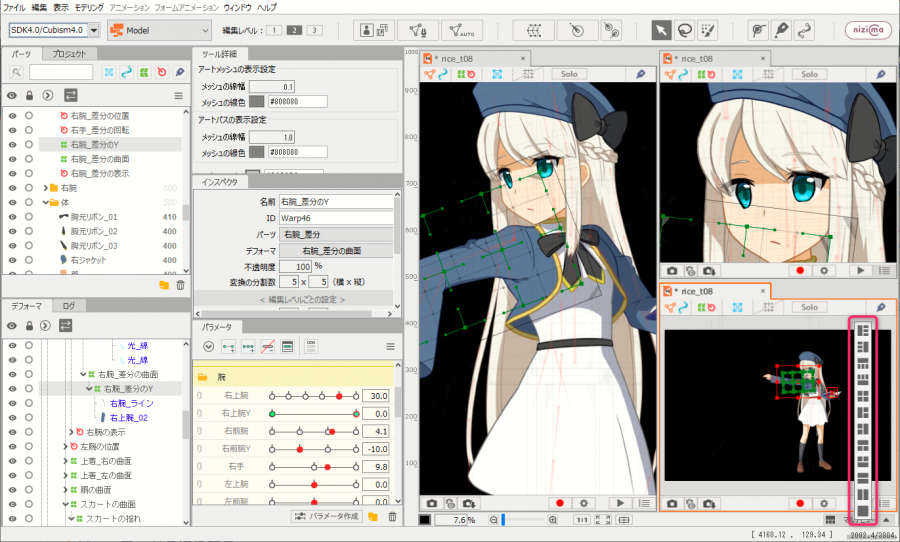
Task: Open the texture atlas editor toolbar button
Action: tap(373, 30)
